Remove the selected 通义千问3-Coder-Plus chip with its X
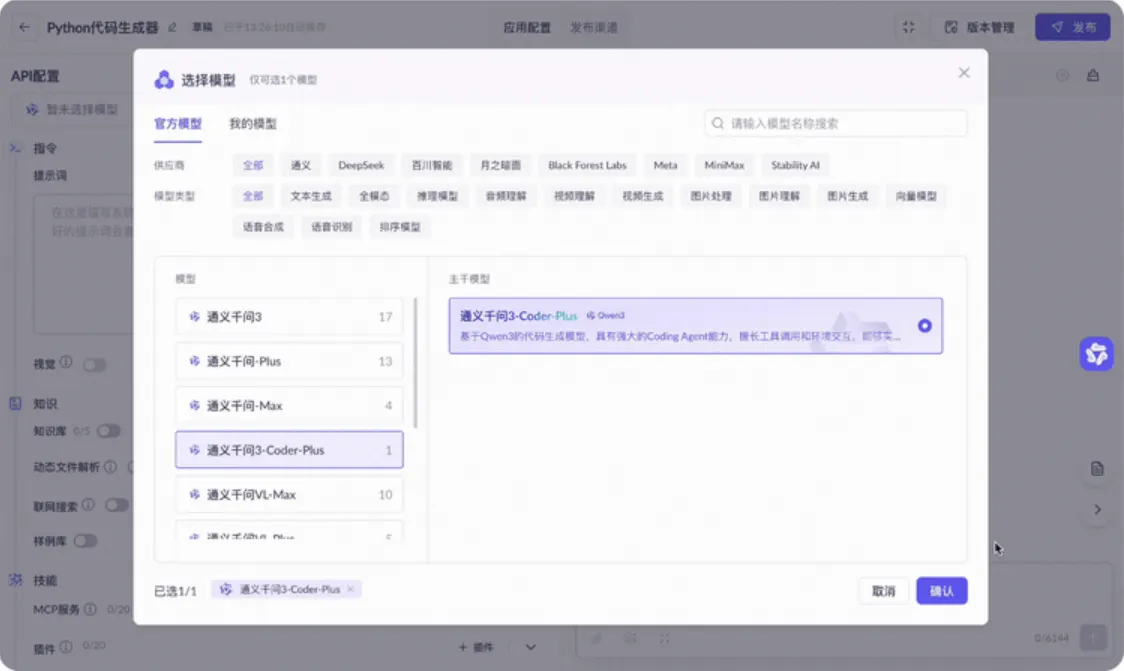This screenshot has width=1124, height=671. point(351,589)
